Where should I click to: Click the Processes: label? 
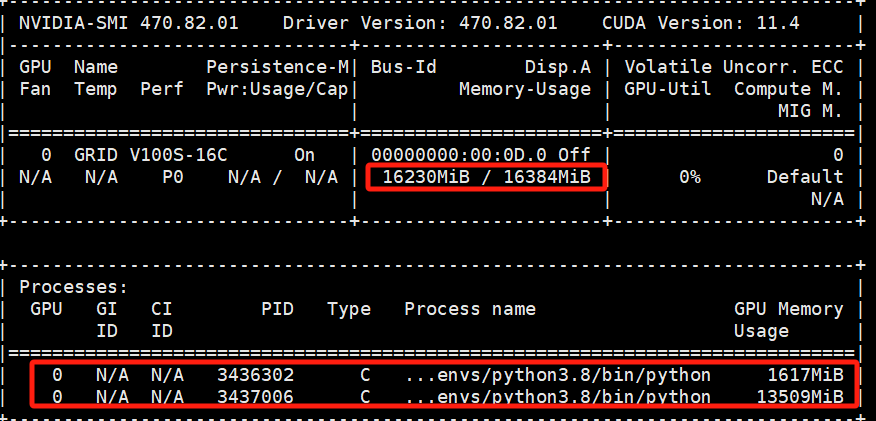coord(74,287)
